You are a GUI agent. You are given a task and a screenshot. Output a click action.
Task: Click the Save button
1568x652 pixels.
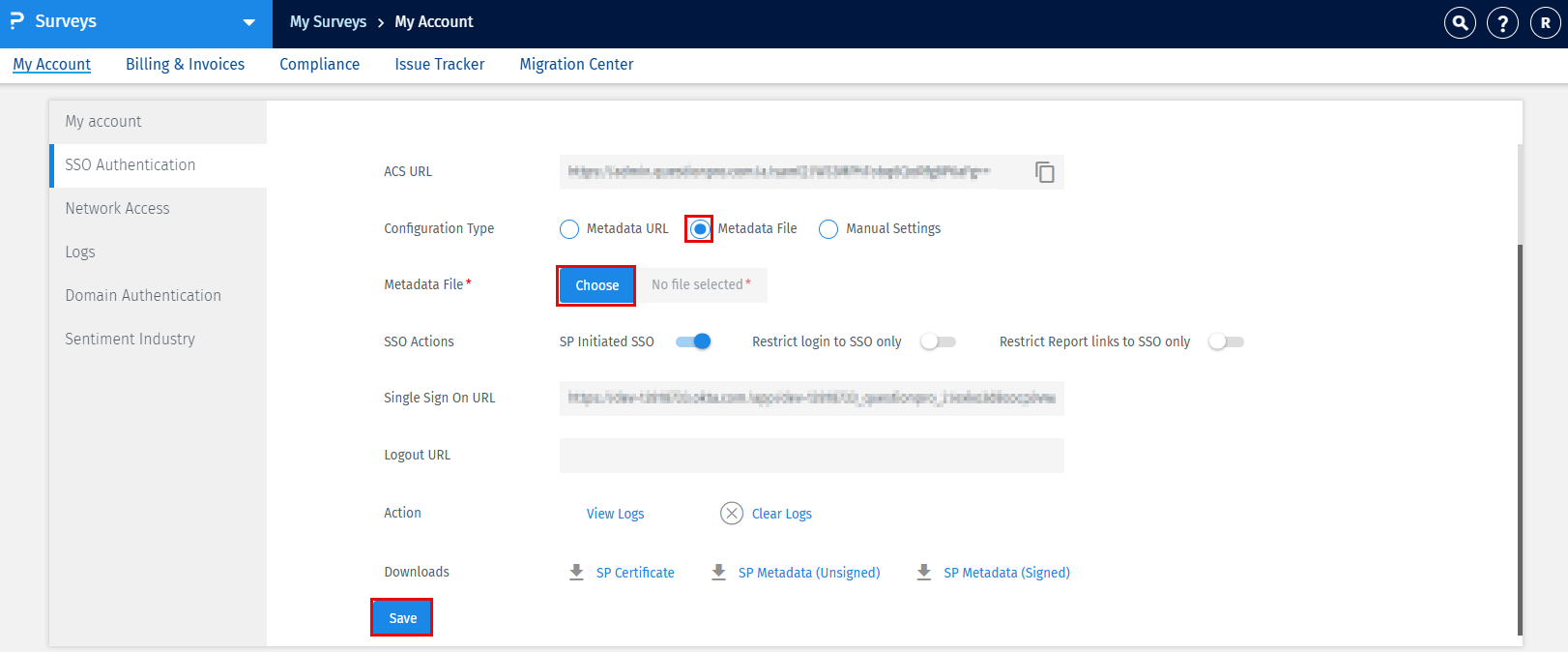402,618
